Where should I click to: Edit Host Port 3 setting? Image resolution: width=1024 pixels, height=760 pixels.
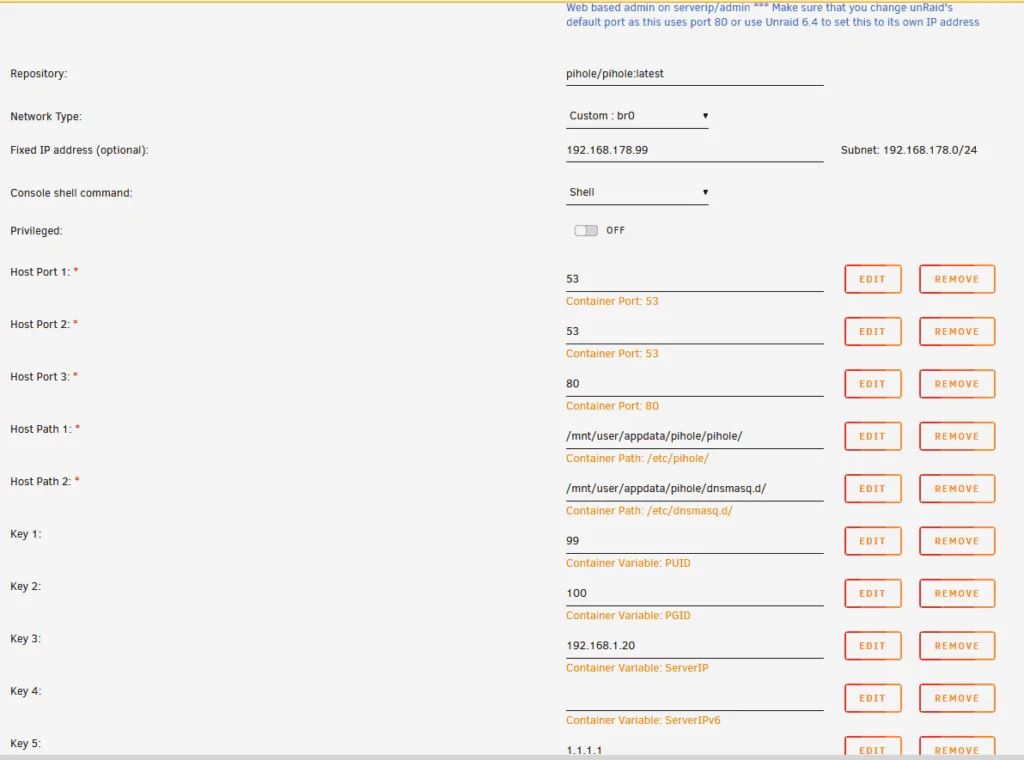coord(872,384)
